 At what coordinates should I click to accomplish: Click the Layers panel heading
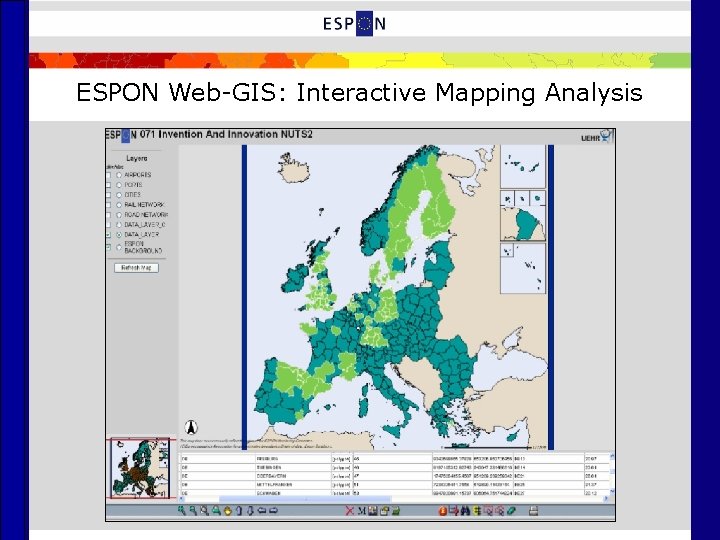pyautogui.click(x=137, y=158)
